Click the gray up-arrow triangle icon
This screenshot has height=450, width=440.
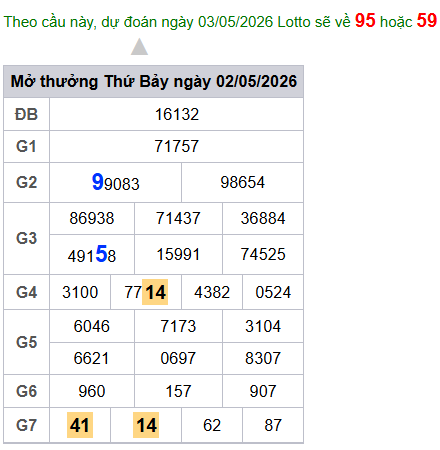[139, 46]
